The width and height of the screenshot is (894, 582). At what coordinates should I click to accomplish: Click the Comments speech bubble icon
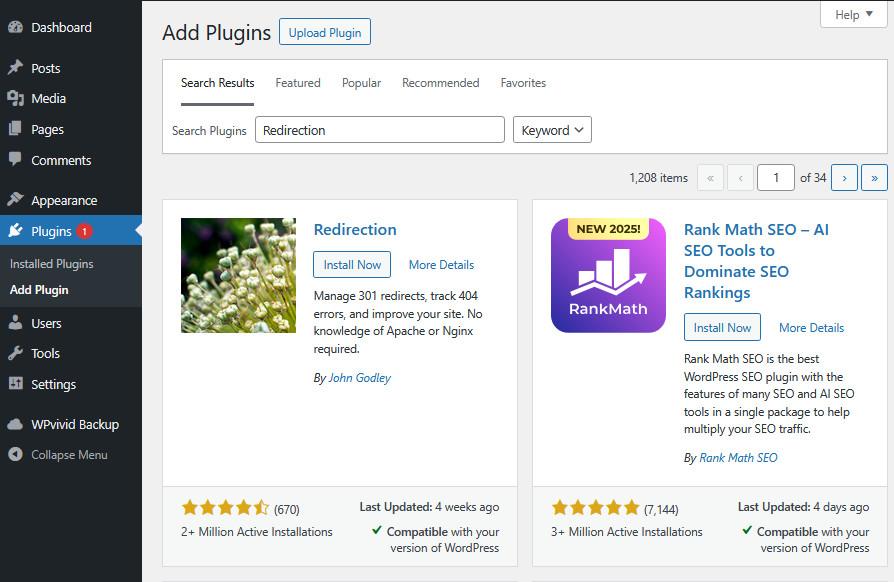tap(15, 159)
